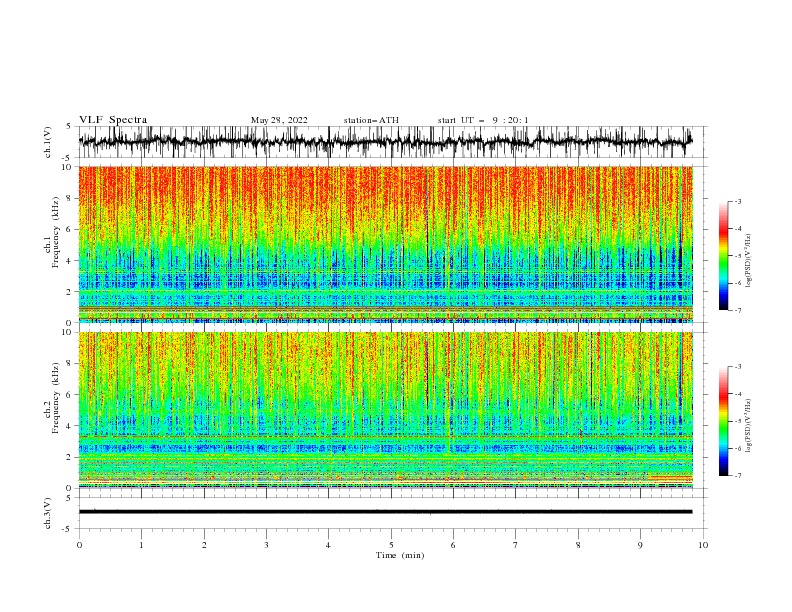Click the ch.1 voltage waveform trace
Image resolution: width=792 pixels, height=612 pixels.
[385, 142]
